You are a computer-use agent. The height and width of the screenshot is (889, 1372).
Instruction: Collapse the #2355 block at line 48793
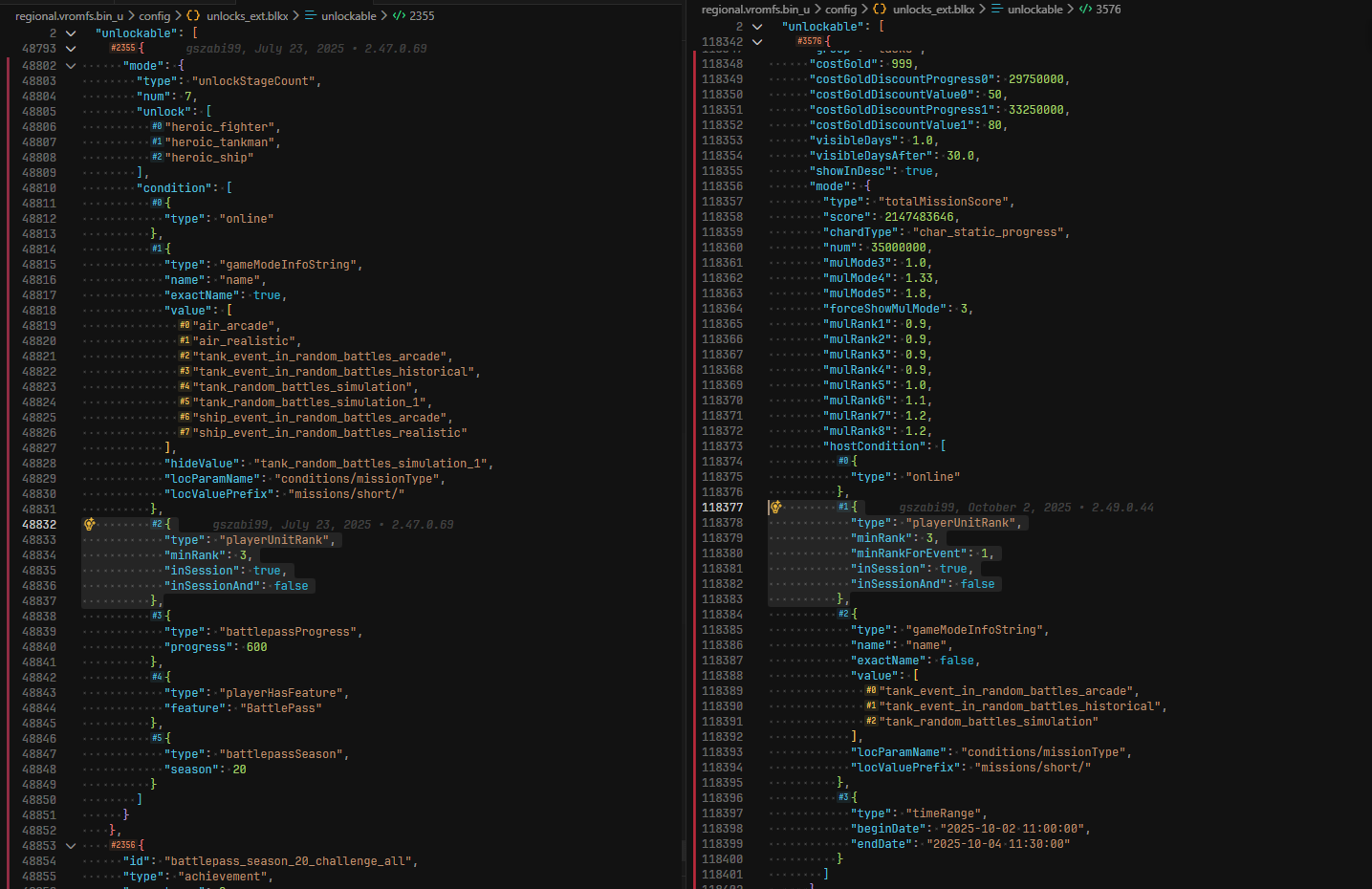[71, 48]
